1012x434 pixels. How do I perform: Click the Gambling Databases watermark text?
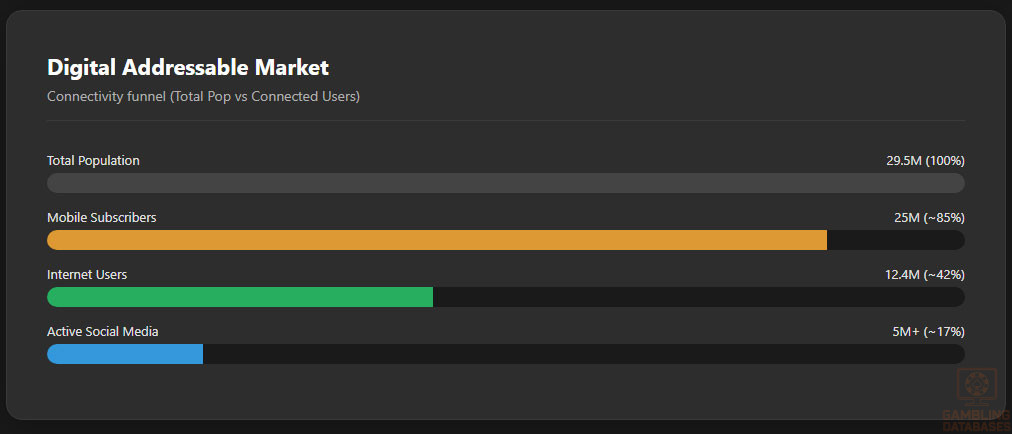pos(975,420)
